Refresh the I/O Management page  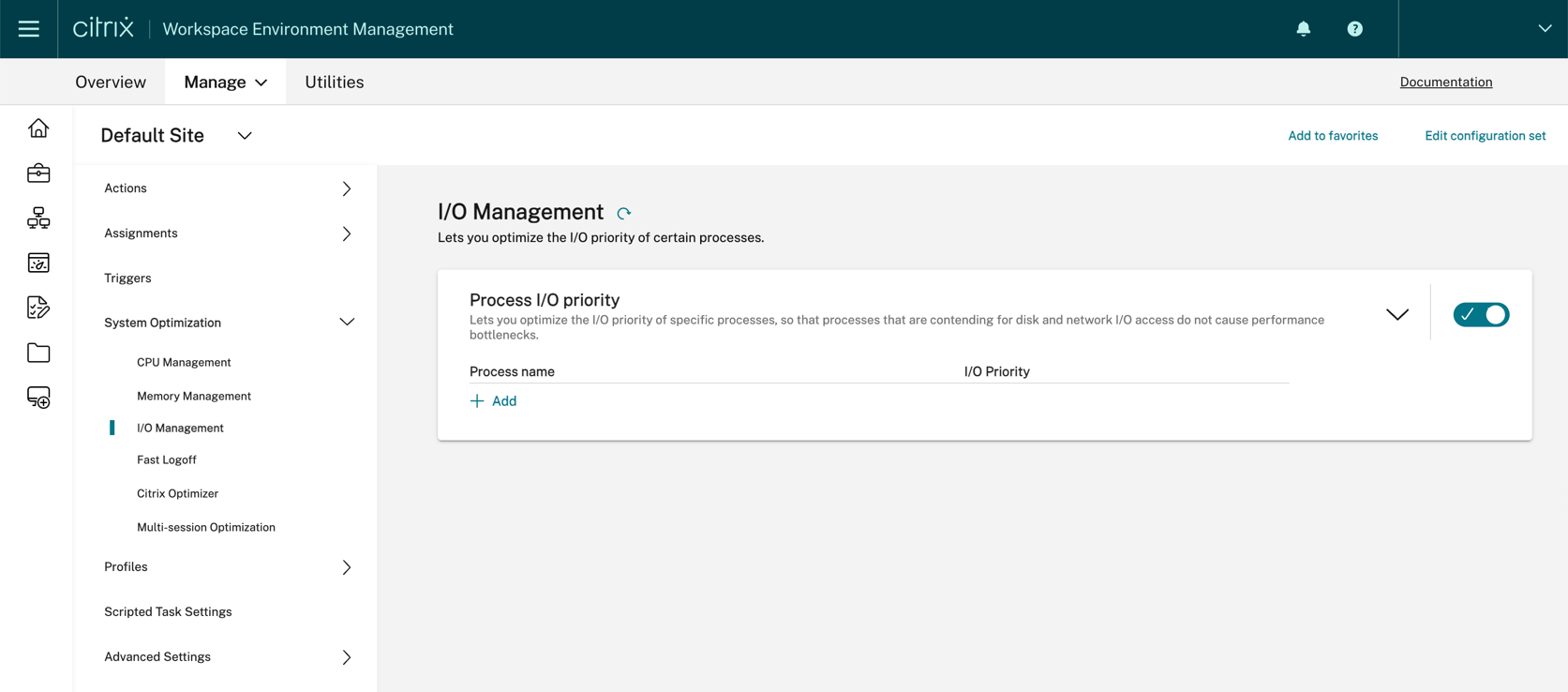(x=624, y=214)
